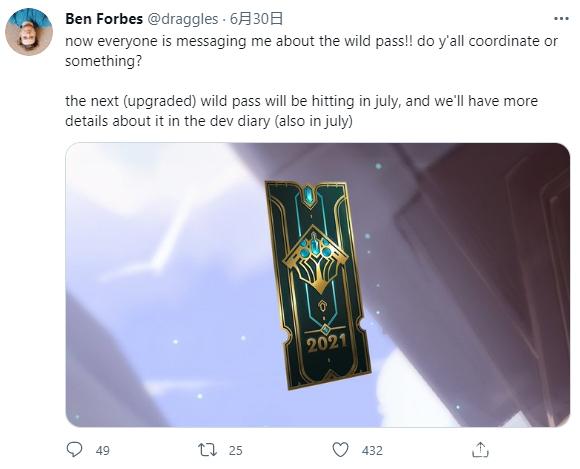Click the tweet text about coordinating messages
Viewport: 580px width, 469px height.
[311, 51]
